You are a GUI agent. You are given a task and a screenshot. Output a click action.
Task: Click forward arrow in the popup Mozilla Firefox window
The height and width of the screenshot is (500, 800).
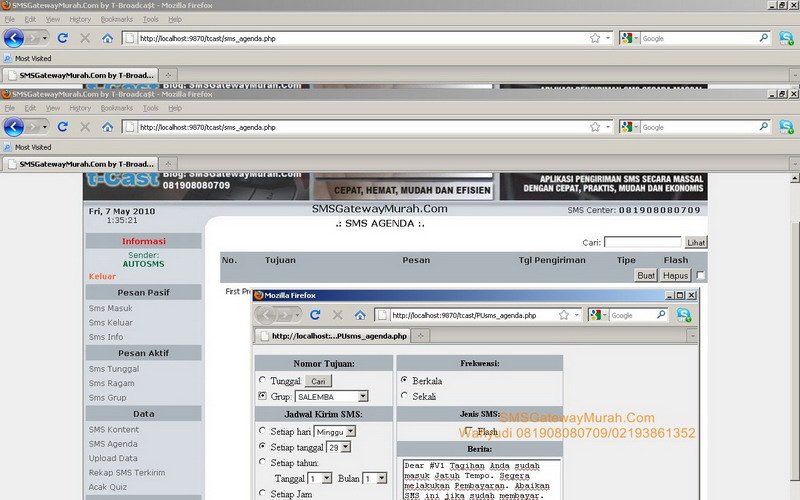point(285,315)
